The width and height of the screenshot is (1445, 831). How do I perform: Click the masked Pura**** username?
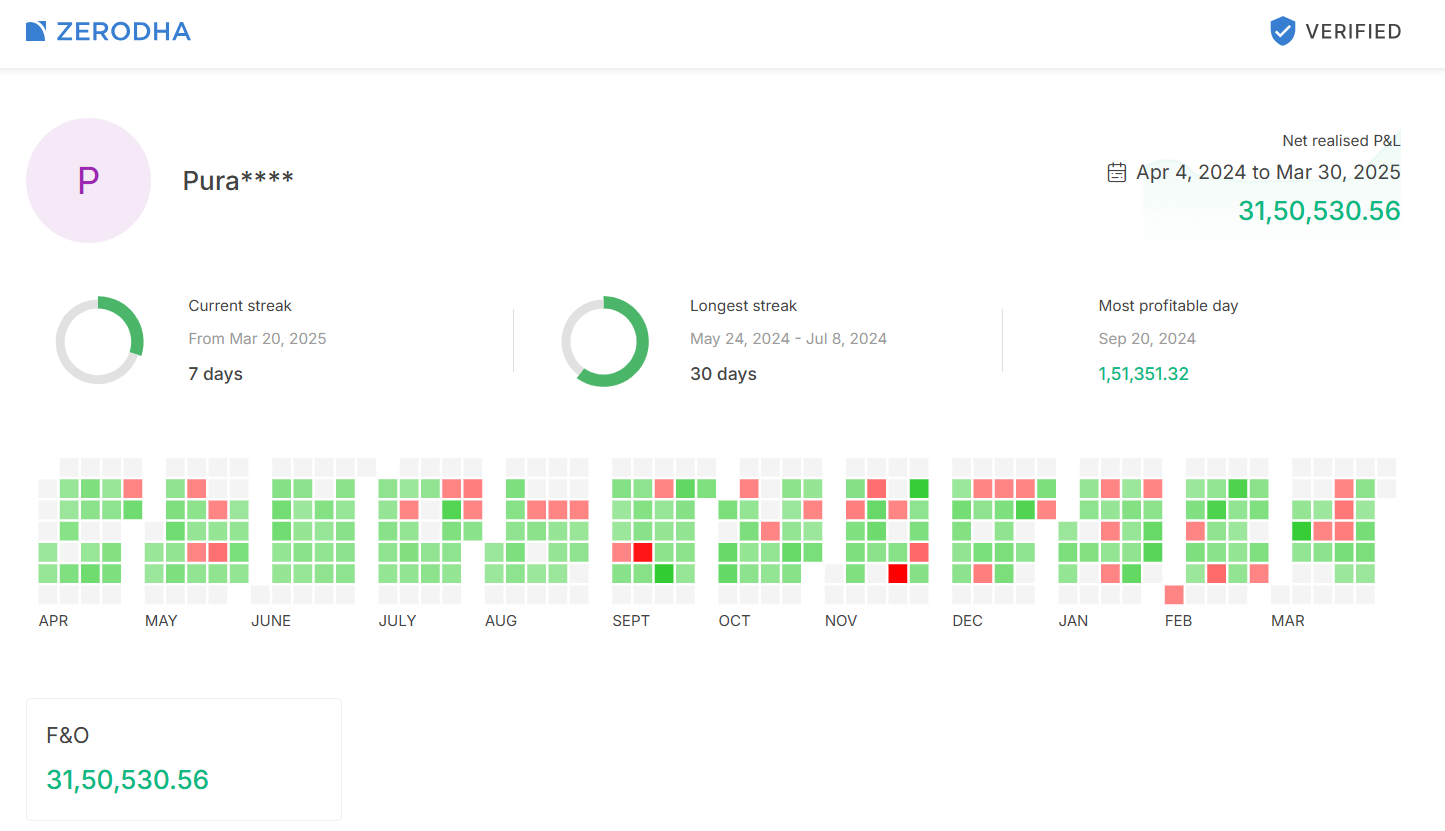pos(238,181)
